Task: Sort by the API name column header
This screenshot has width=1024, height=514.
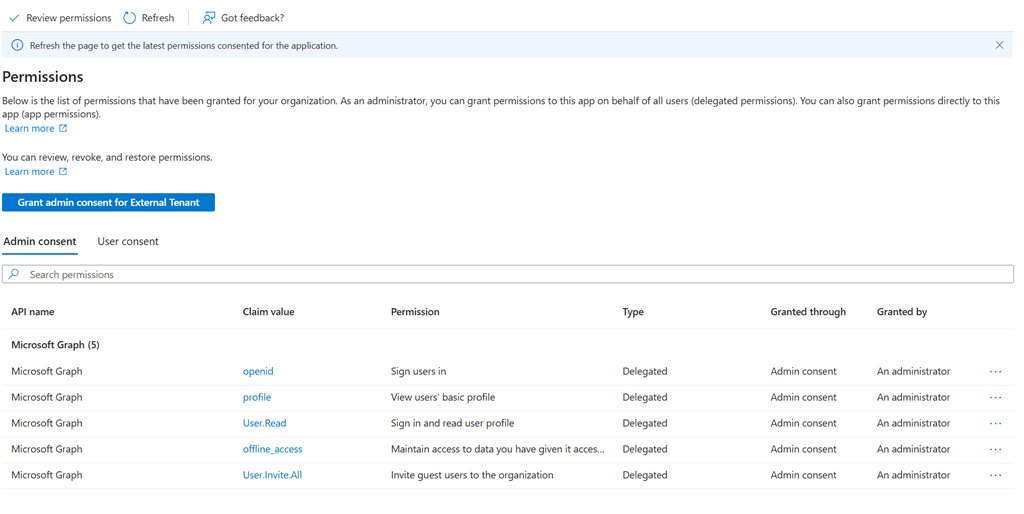Action: pos(33,312)
